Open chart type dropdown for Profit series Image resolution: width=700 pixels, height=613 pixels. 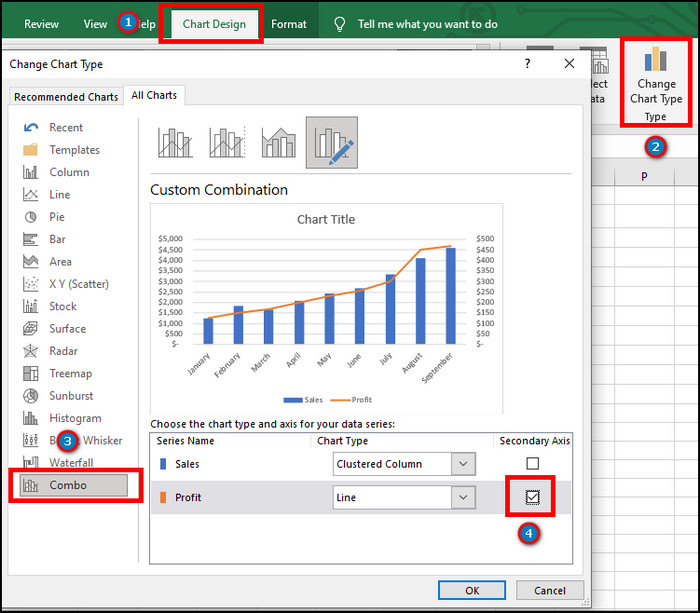[463, 497]
